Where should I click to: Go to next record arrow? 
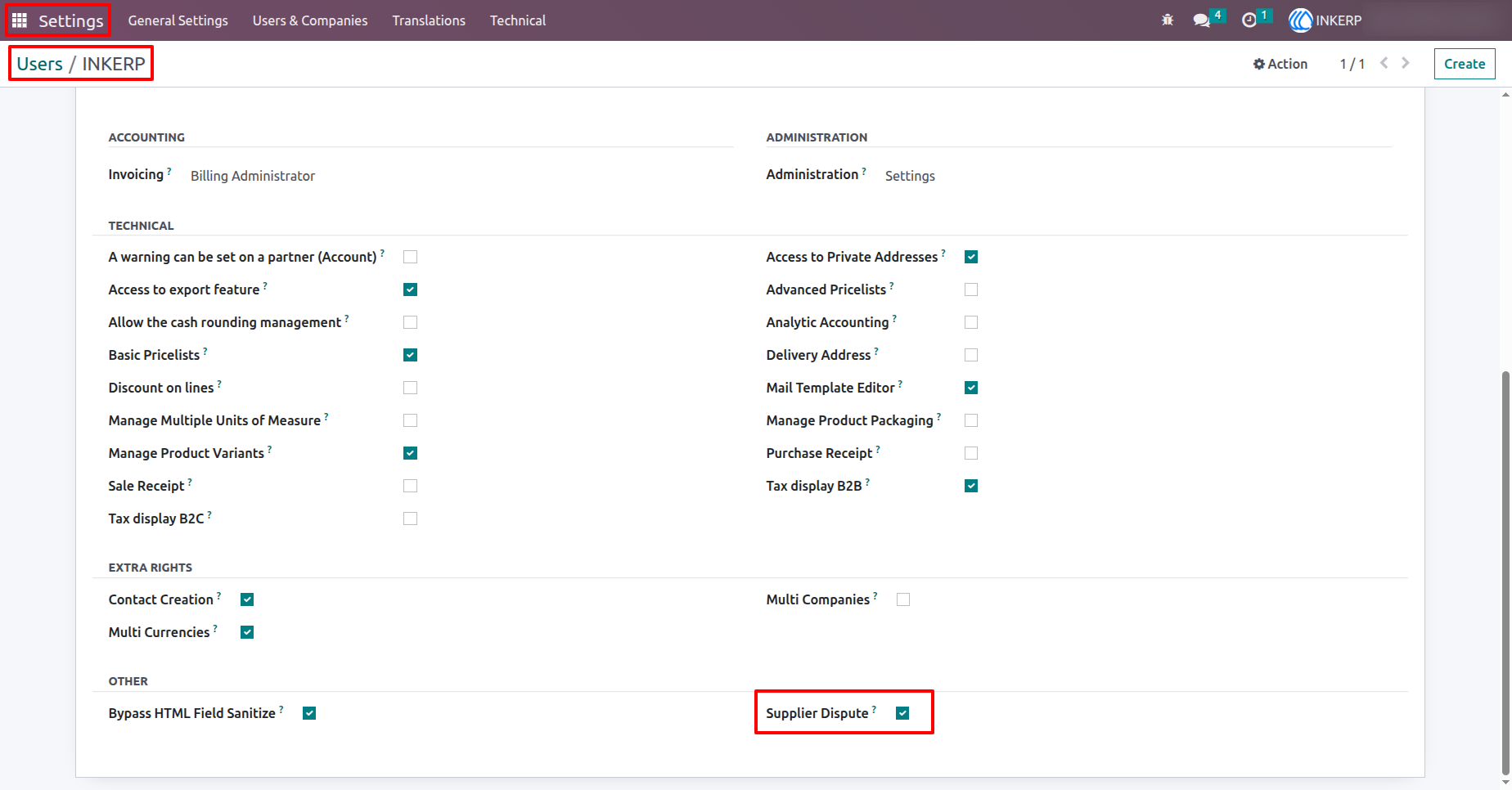(x=1406, y=63)
